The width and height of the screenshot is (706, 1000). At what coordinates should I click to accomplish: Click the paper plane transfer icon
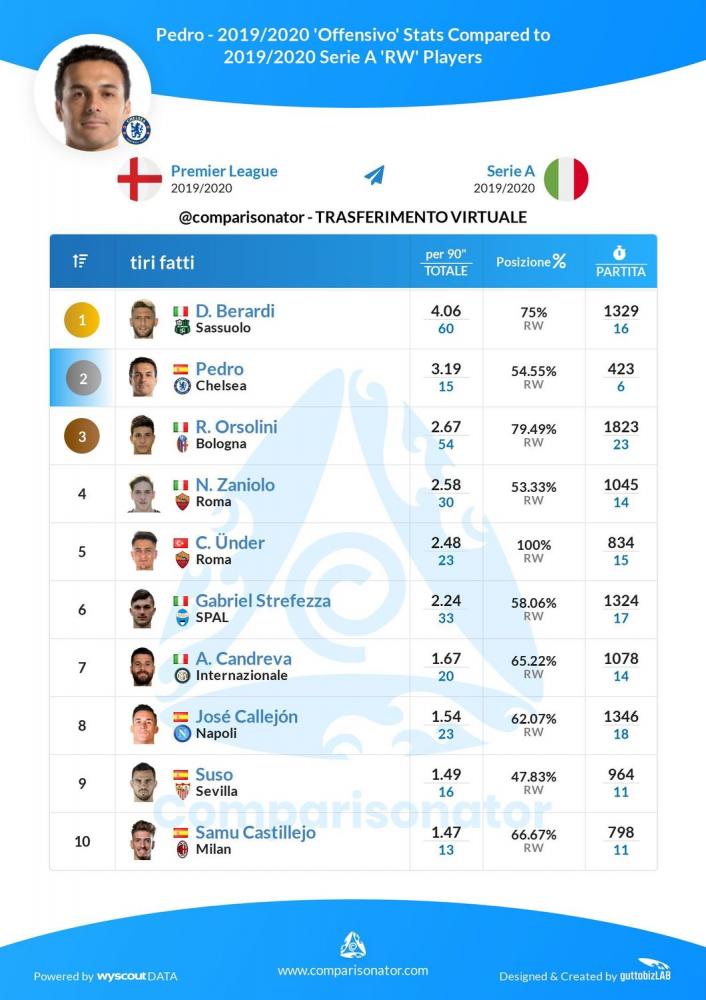(374, 175)
